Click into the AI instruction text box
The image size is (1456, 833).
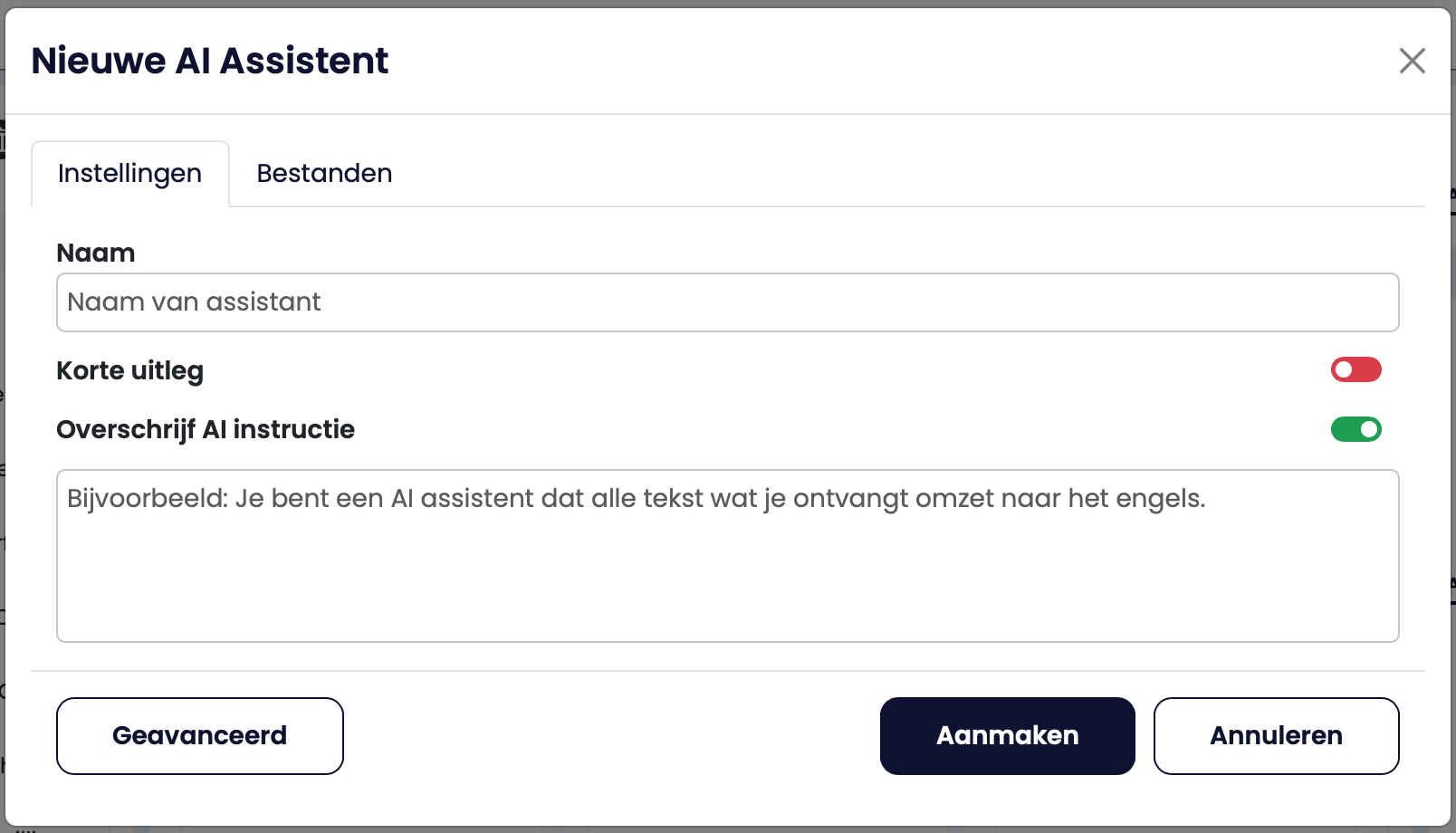[727, 555]
